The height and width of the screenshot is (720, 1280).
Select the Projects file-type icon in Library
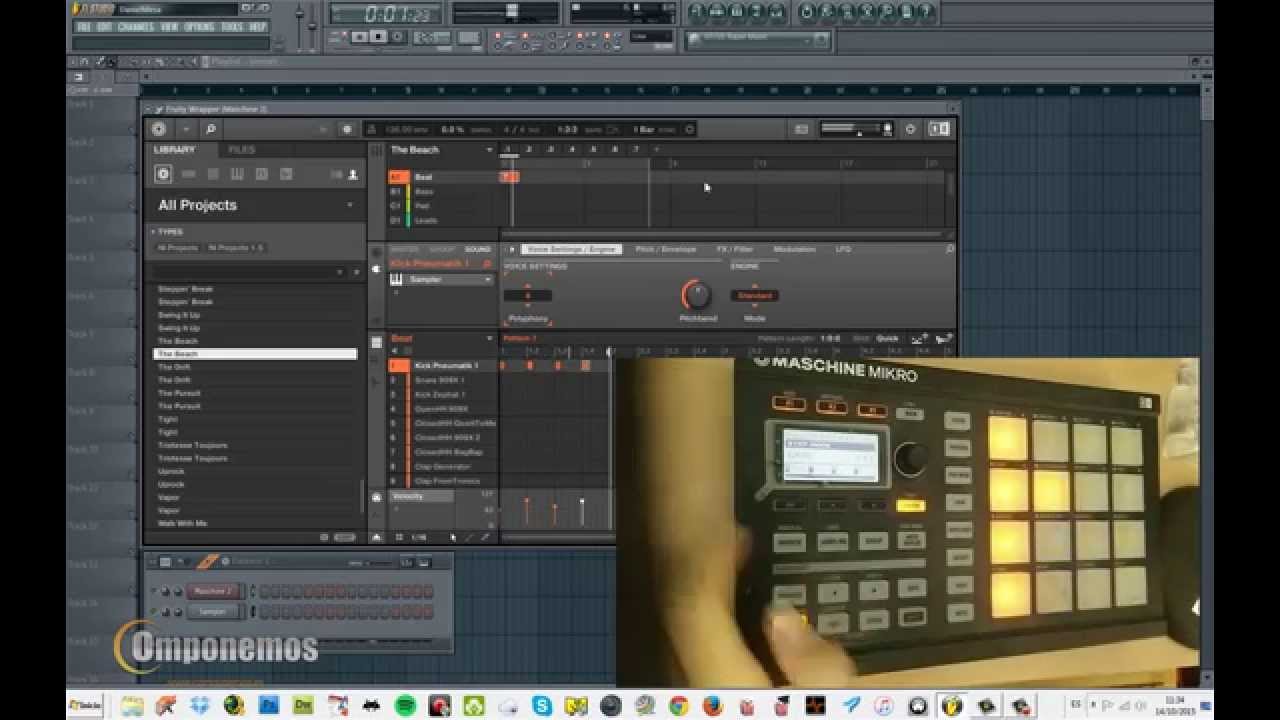coord(163,174)
